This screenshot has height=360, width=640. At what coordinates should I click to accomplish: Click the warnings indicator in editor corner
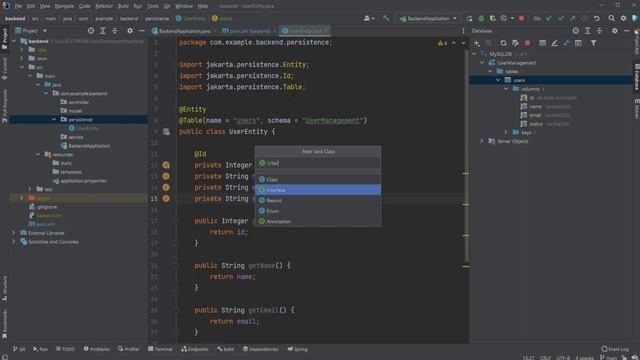coord(442,43)
